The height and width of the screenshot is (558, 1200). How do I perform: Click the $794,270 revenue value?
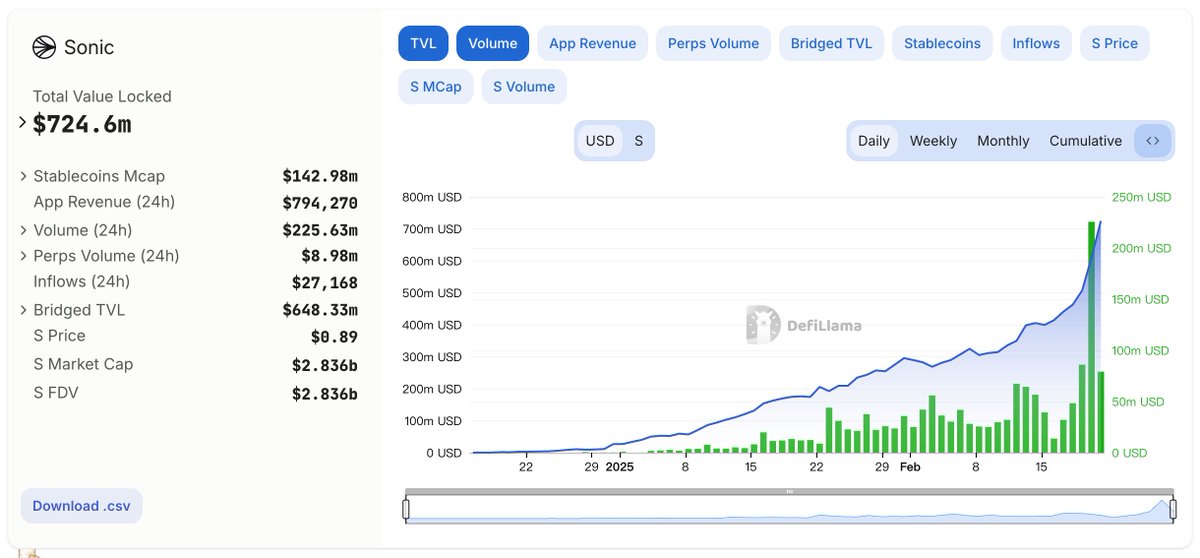click(320, 203)
